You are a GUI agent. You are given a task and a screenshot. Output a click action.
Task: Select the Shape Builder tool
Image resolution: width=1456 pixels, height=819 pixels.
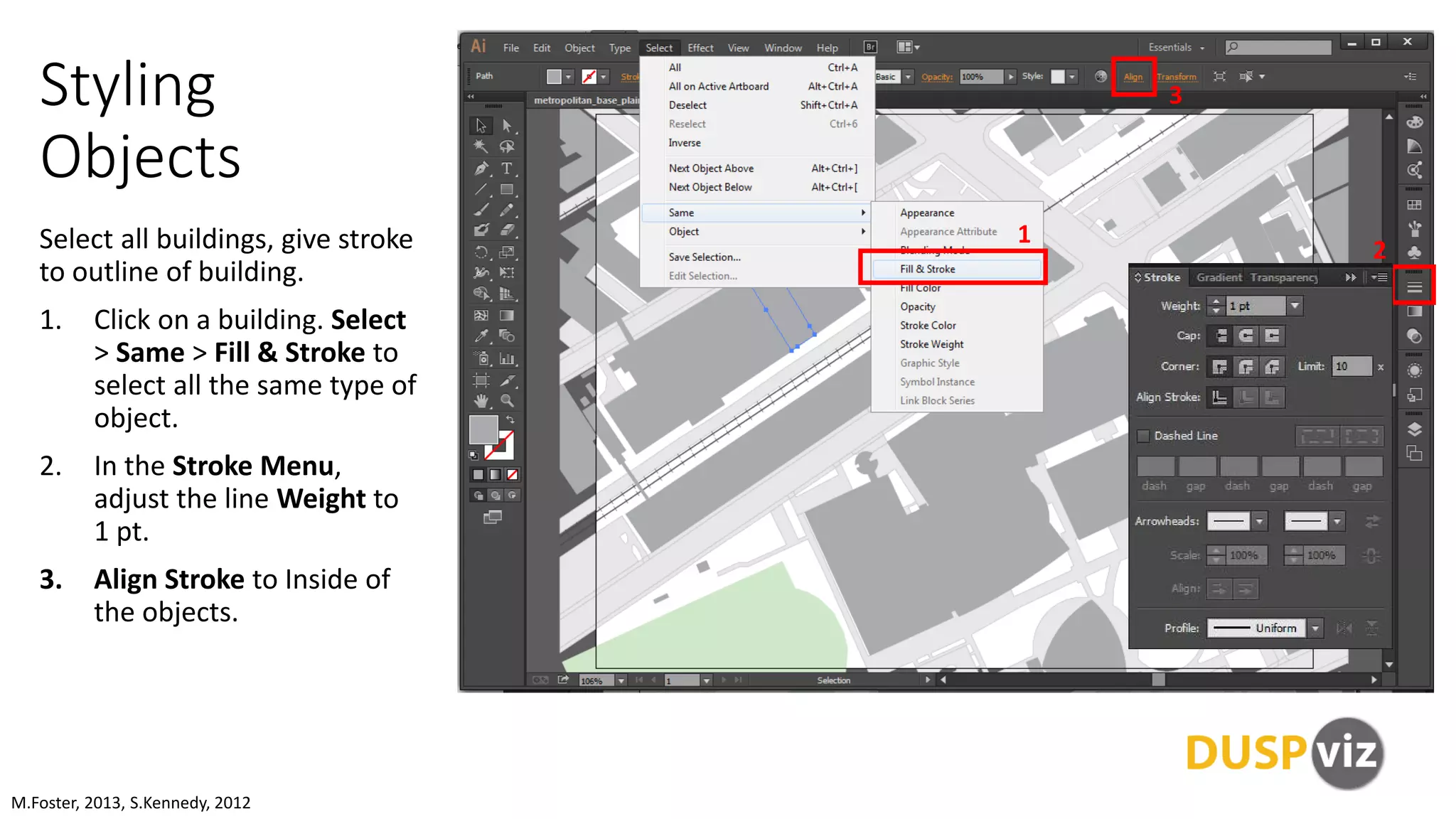tap(481, 294)
